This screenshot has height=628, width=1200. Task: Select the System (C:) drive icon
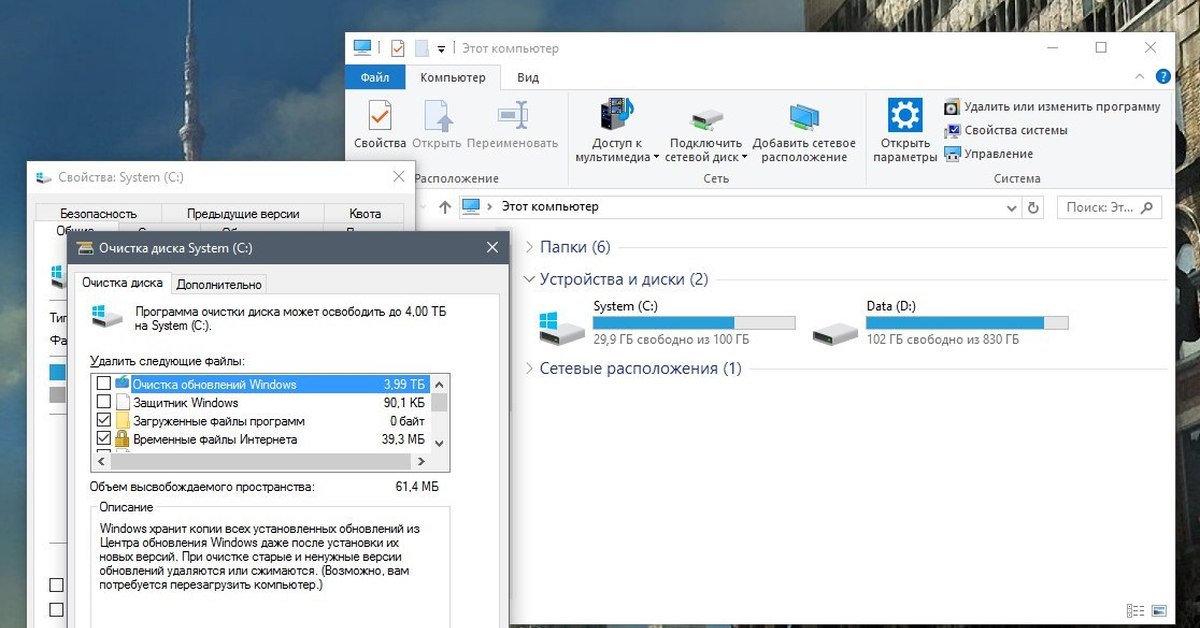tap(561, 327)
